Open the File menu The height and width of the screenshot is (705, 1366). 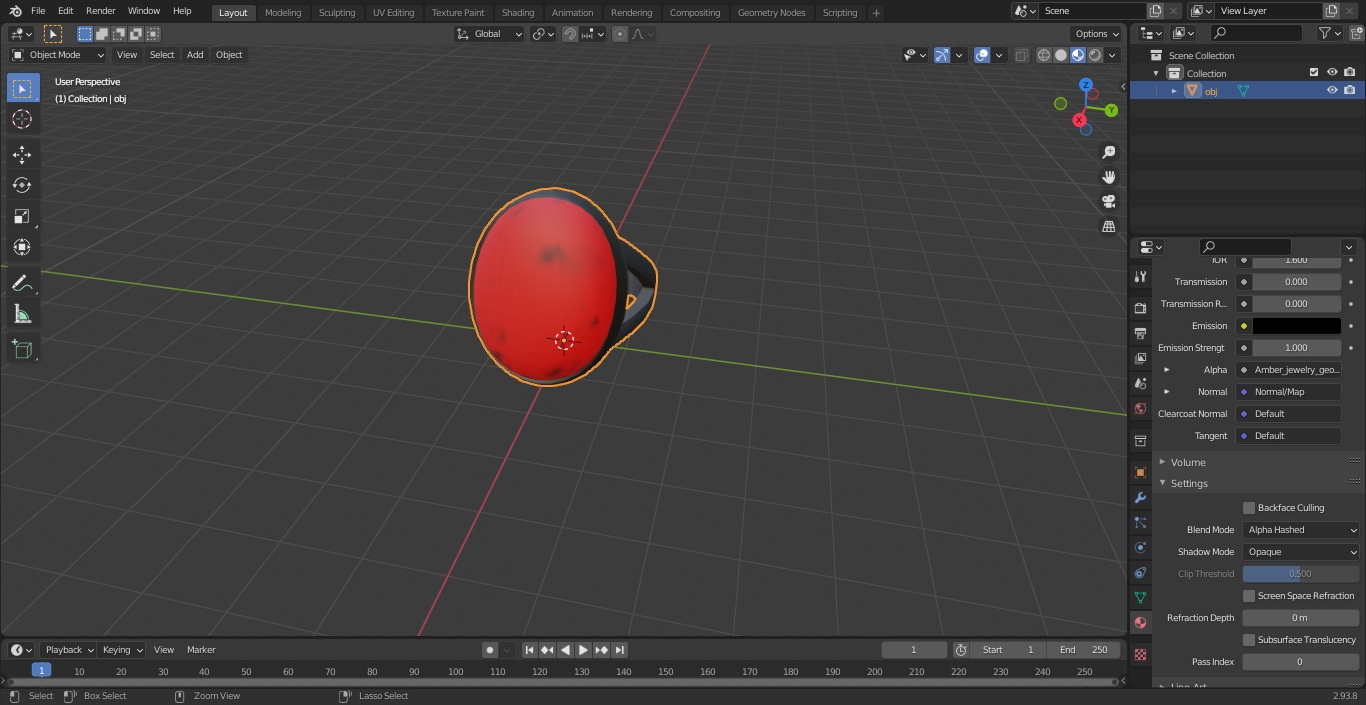(38, 11)
